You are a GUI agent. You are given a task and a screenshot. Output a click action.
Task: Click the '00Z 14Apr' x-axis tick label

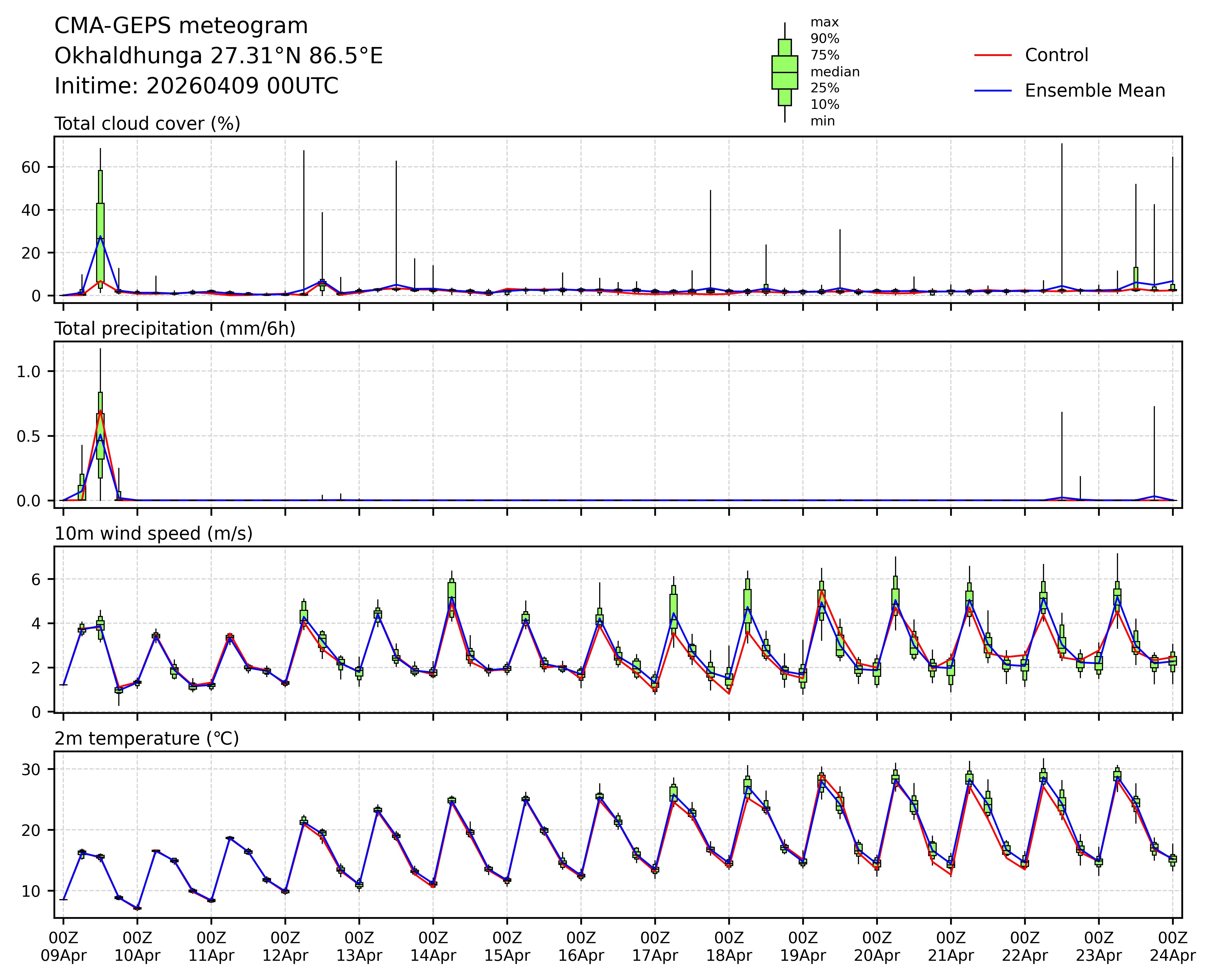click(x=433, y=947)
